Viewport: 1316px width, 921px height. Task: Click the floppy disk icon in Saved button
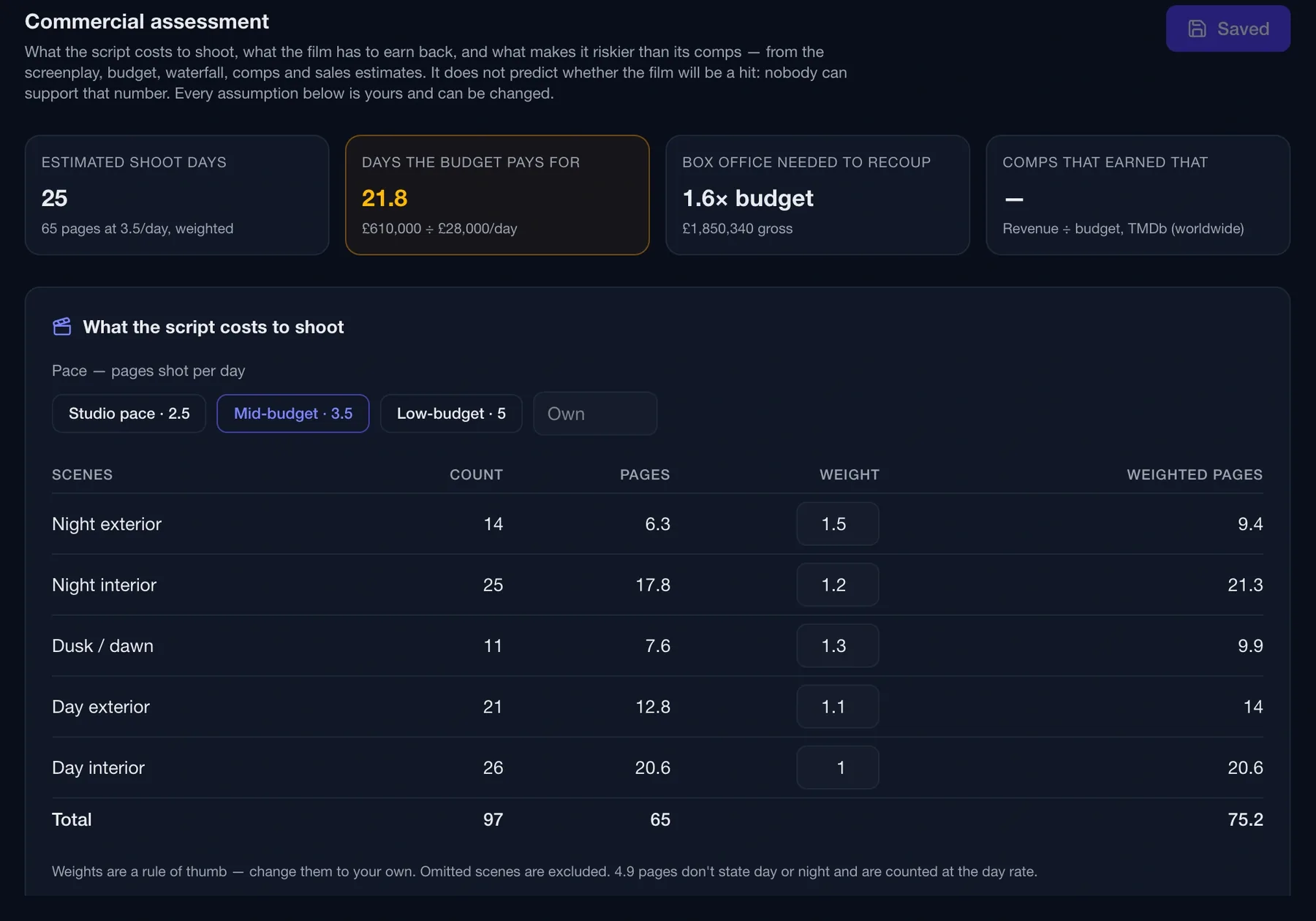tap(1197, 29)
